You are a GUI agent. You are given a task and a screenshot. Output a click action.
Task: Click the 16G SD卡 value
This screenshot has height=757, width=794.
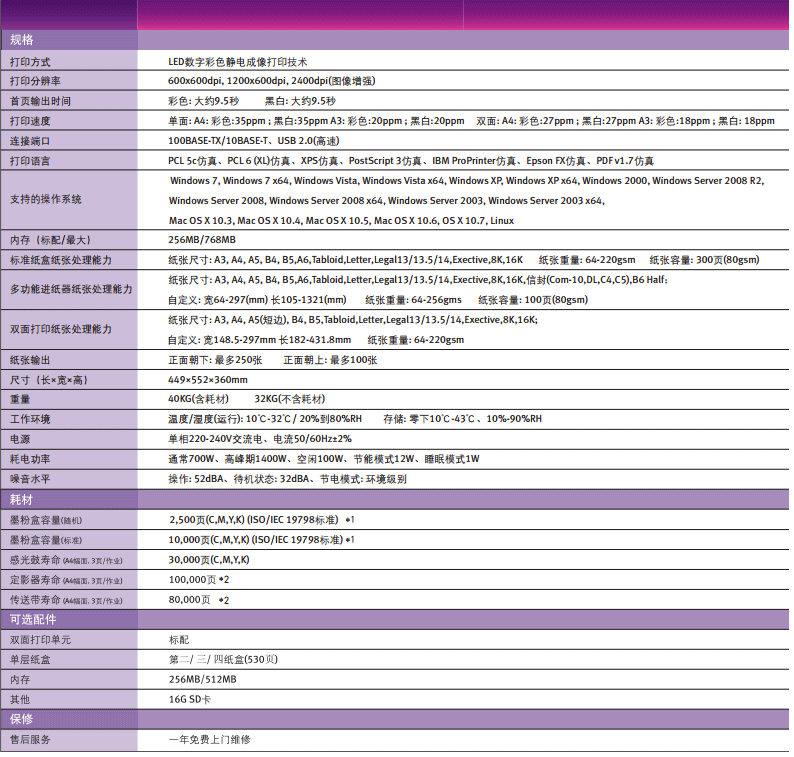coord(190,699)
